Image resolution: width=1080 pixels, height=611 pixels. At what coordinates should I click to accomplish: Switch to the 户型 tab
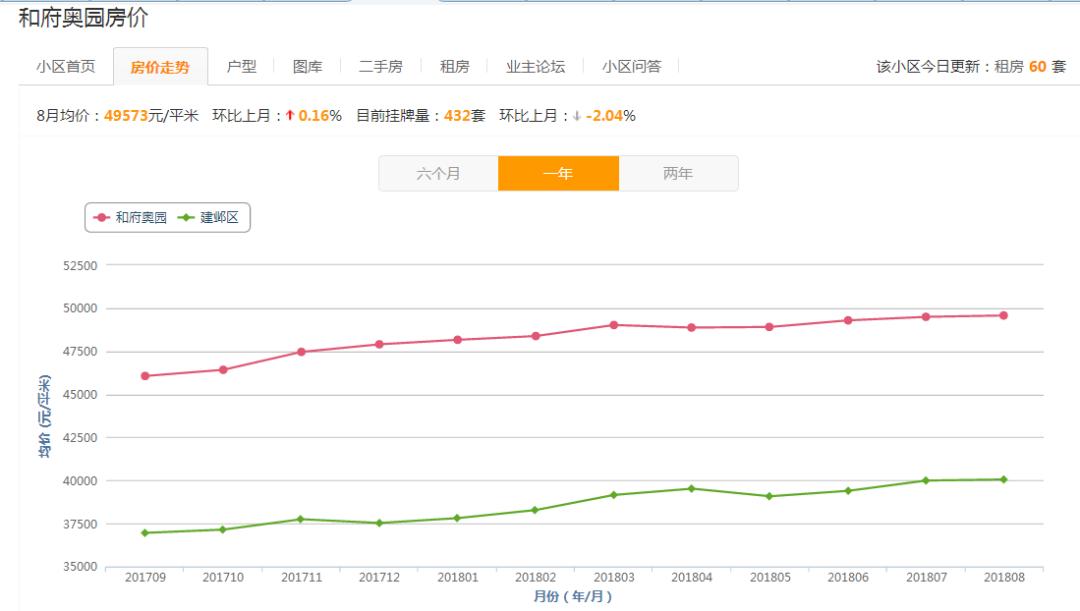click(242, 65)
